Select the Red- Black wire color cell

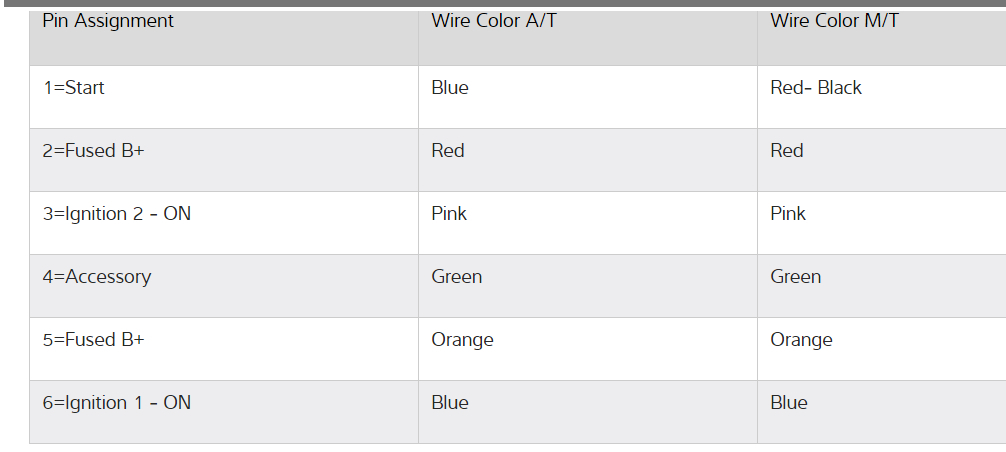(x=816, y=88)
